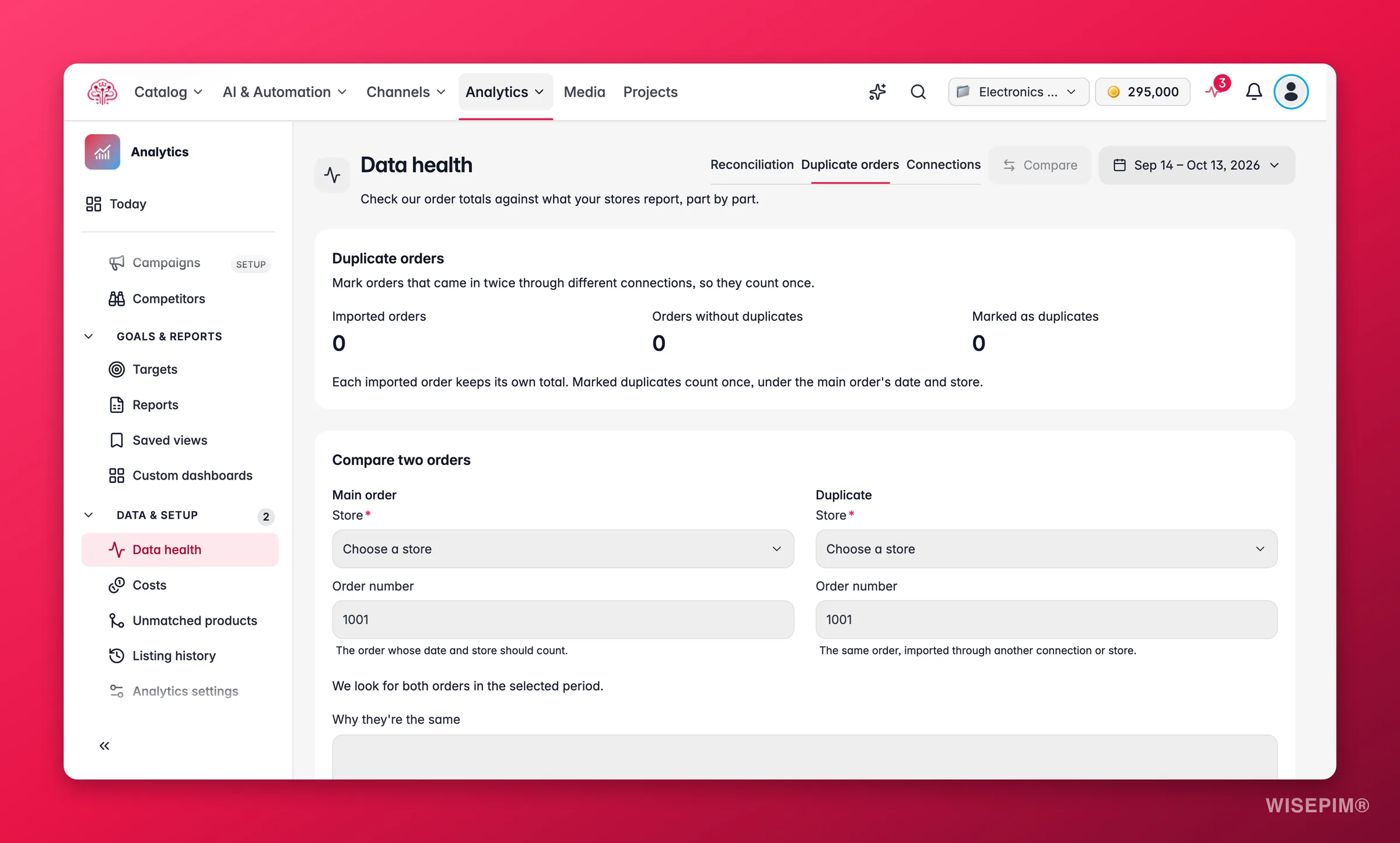Open the Analytics top menu
The image size is (1400, 843).
click(505, 92)
